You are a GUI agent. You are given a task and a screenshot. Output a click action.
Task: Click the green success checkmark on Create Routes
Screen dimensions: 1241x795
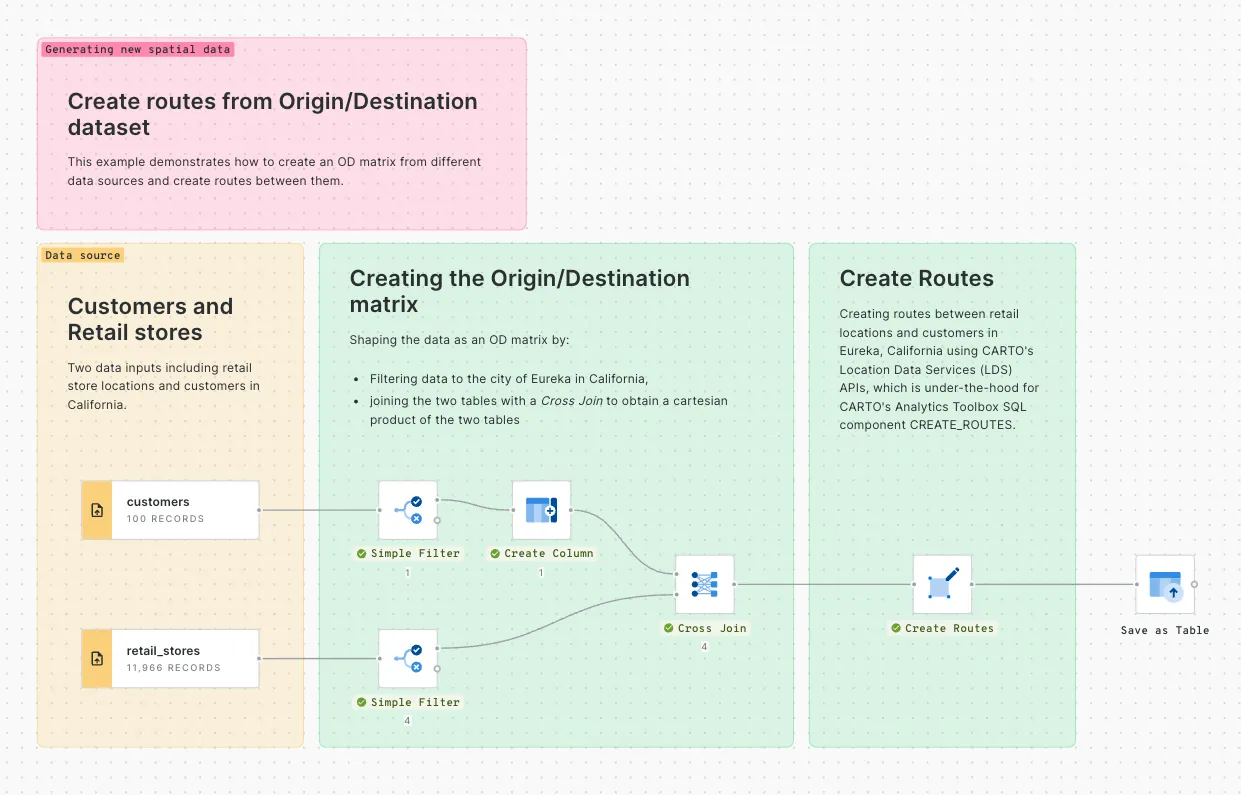[895, 628]
